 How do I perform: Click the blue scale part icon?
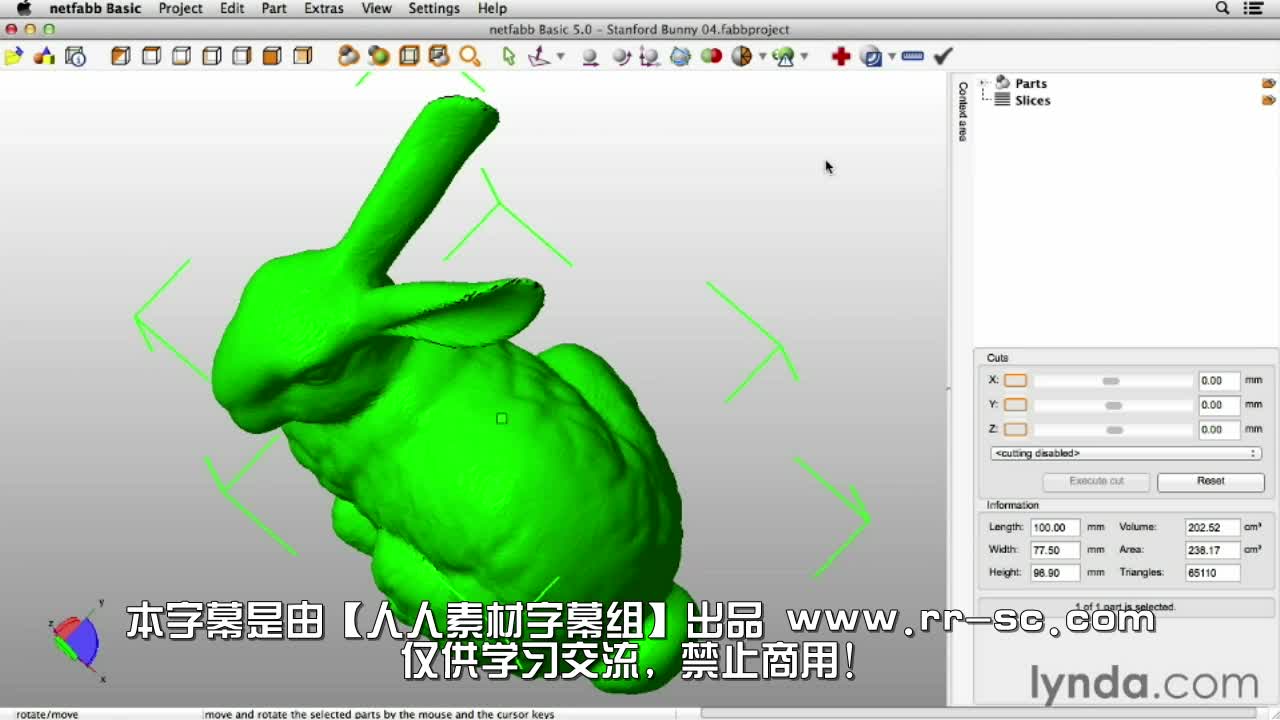tap(680, 57)
